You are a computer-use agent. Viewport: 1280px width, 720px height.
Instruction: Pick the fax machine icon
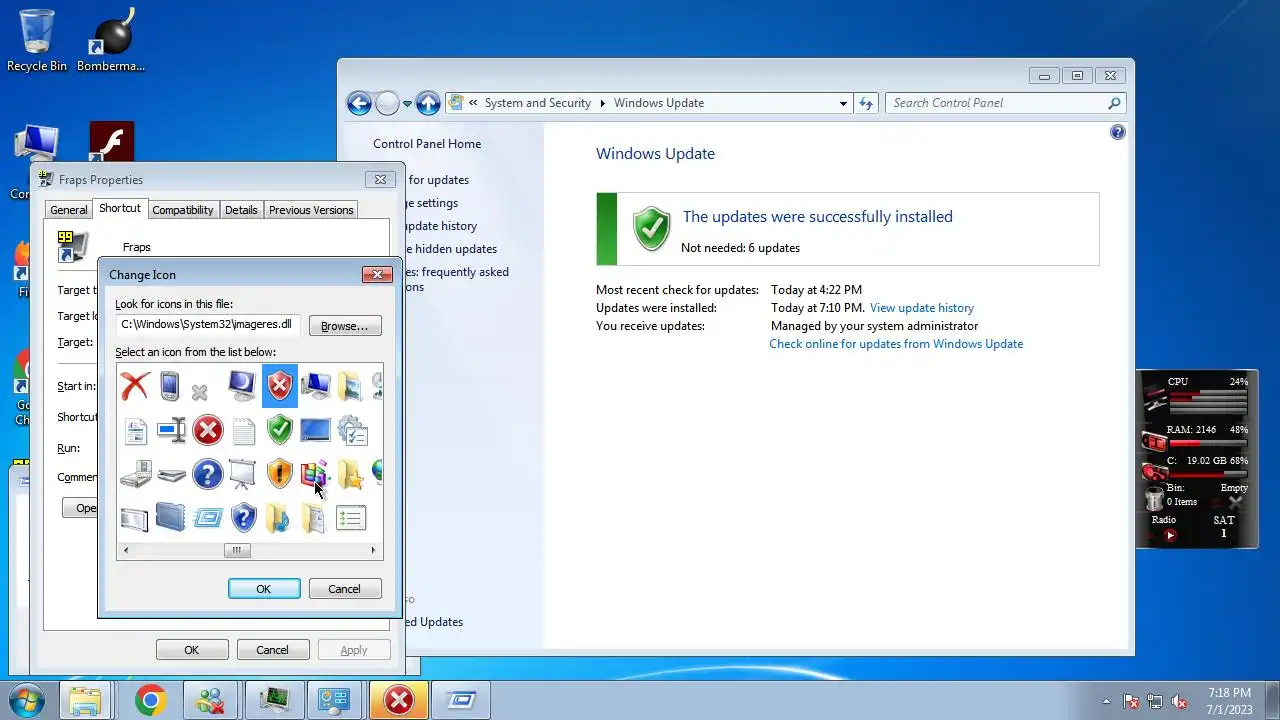point(135,473)
